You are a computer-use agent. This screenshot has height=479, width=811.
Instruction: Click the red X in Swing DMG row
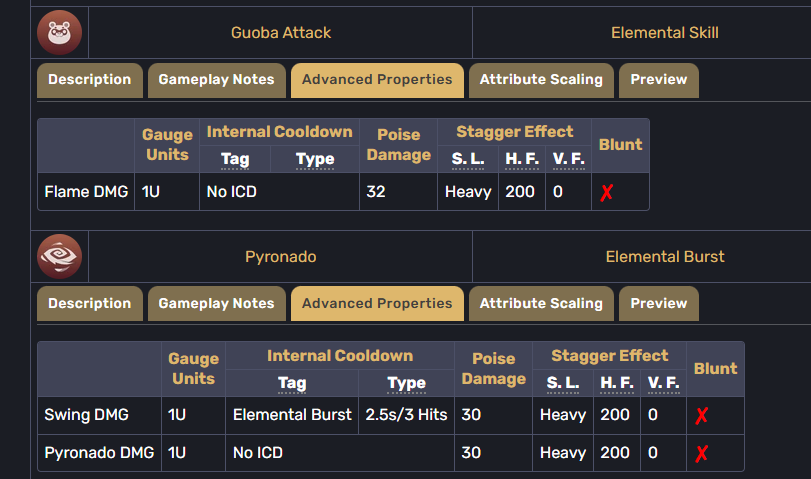[x=701, y=416]
